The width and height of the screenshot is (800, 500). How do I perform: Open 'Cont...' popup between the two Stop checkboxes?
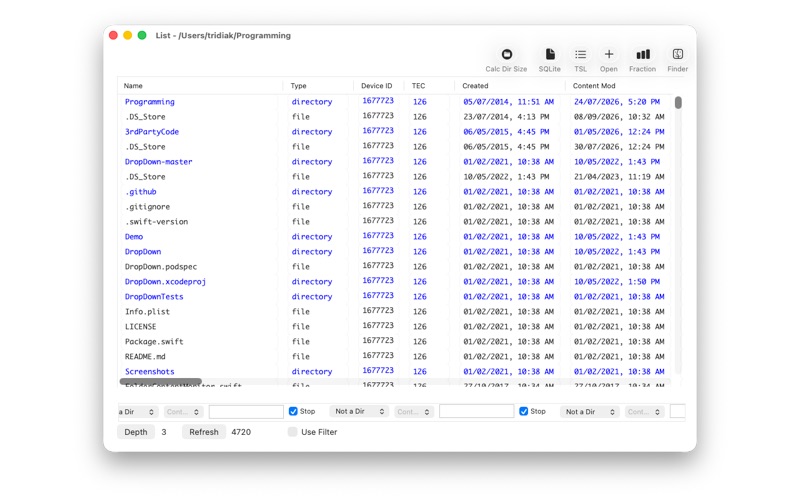point(413,412)
